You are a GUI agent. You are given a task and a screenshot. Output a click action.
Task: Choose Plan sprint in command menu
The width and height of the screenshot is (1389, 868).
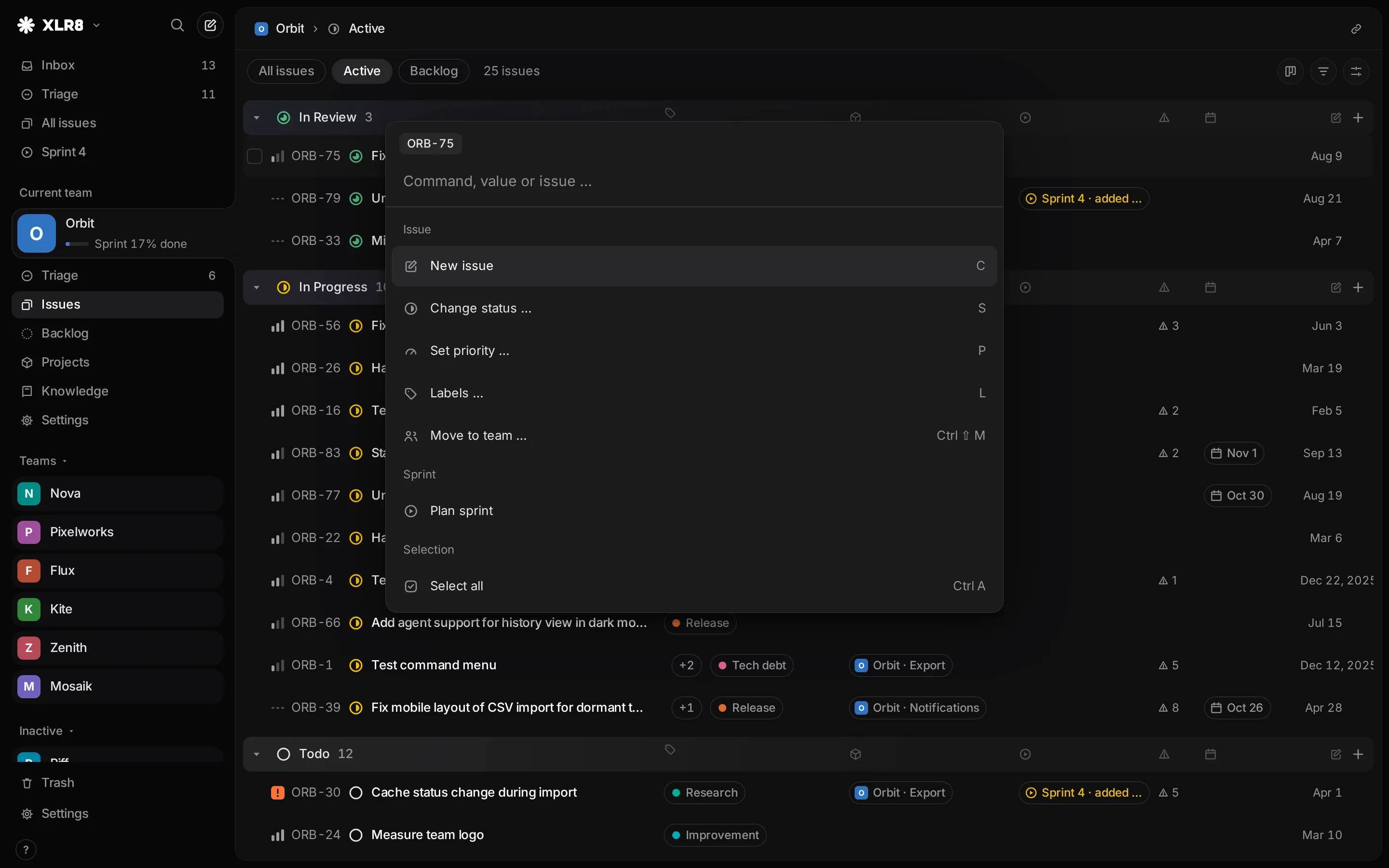[694, 511]
